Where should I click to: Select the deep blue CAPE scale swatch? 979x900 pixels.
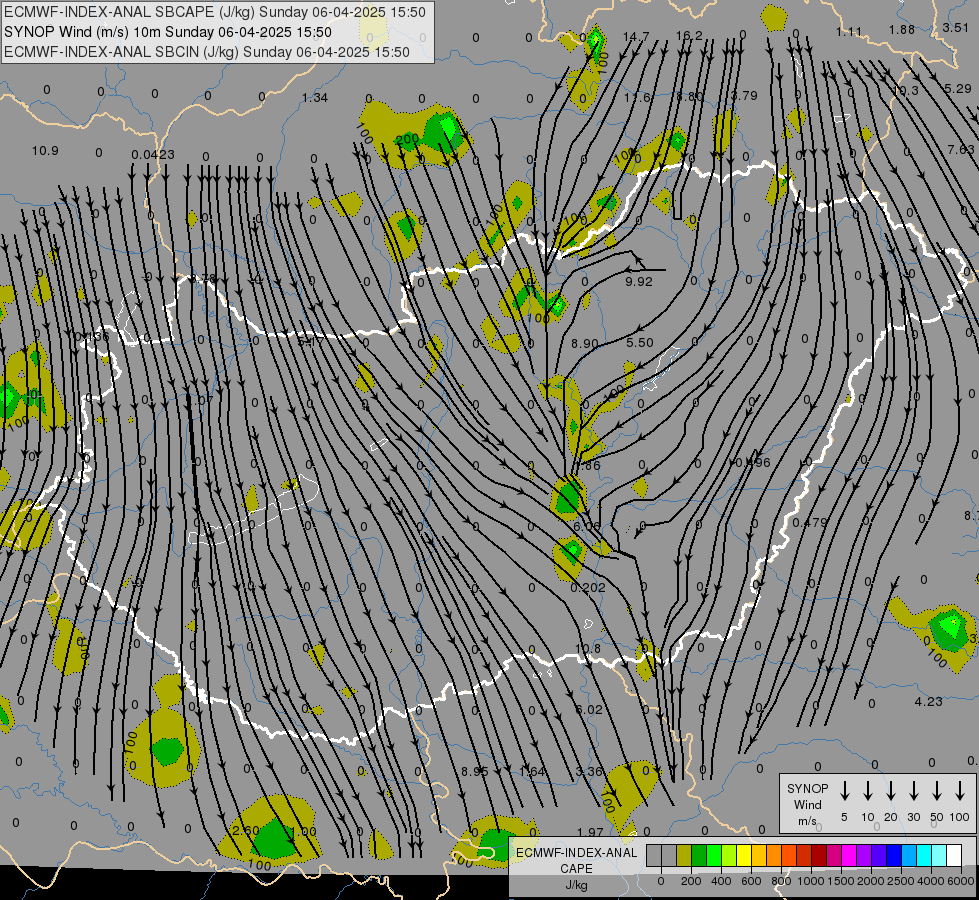[x=893, y=855]
